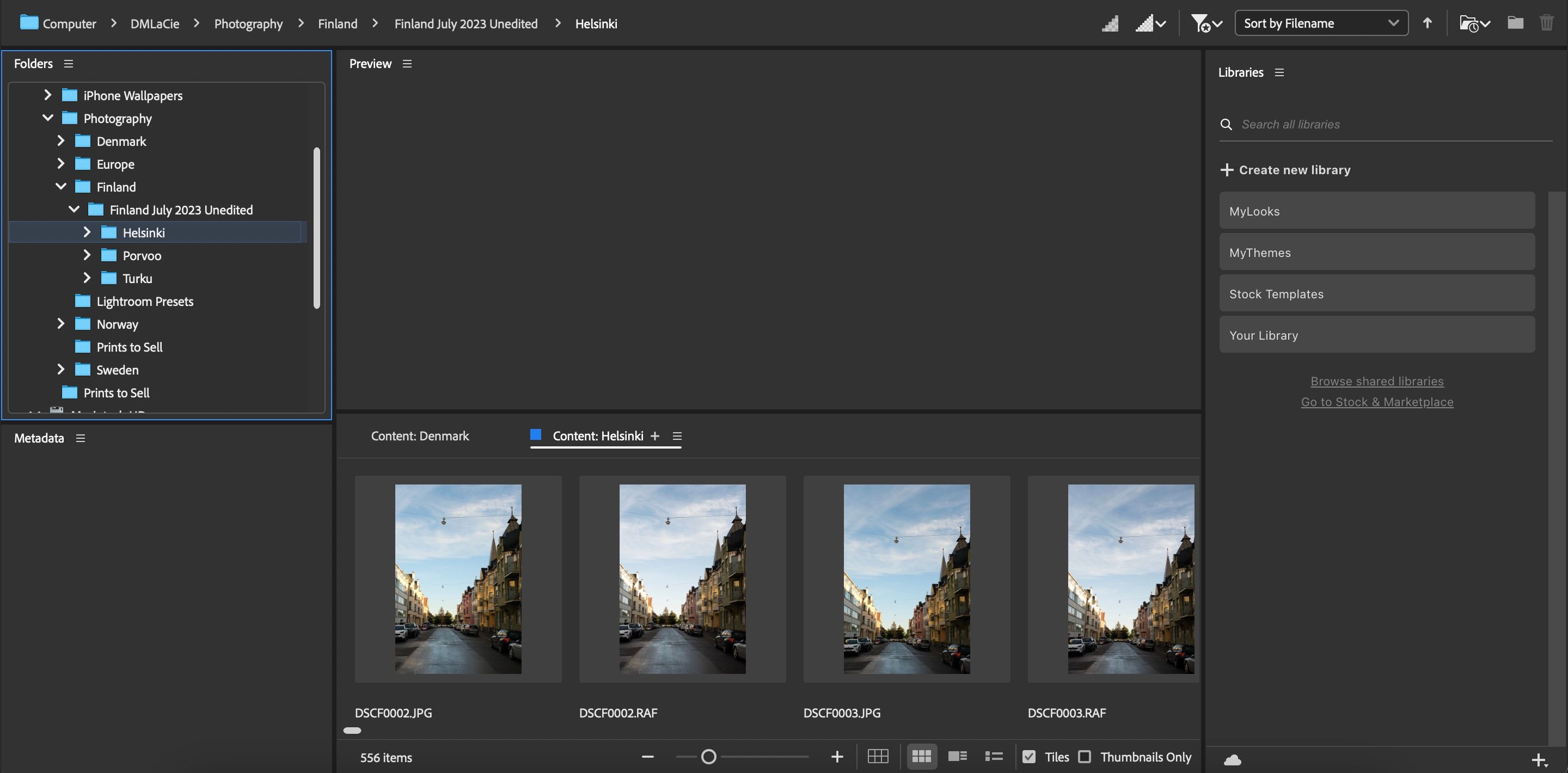Expand the Norway folder
This screenshot has height=773, width=1568.
[x=60, y=323]
